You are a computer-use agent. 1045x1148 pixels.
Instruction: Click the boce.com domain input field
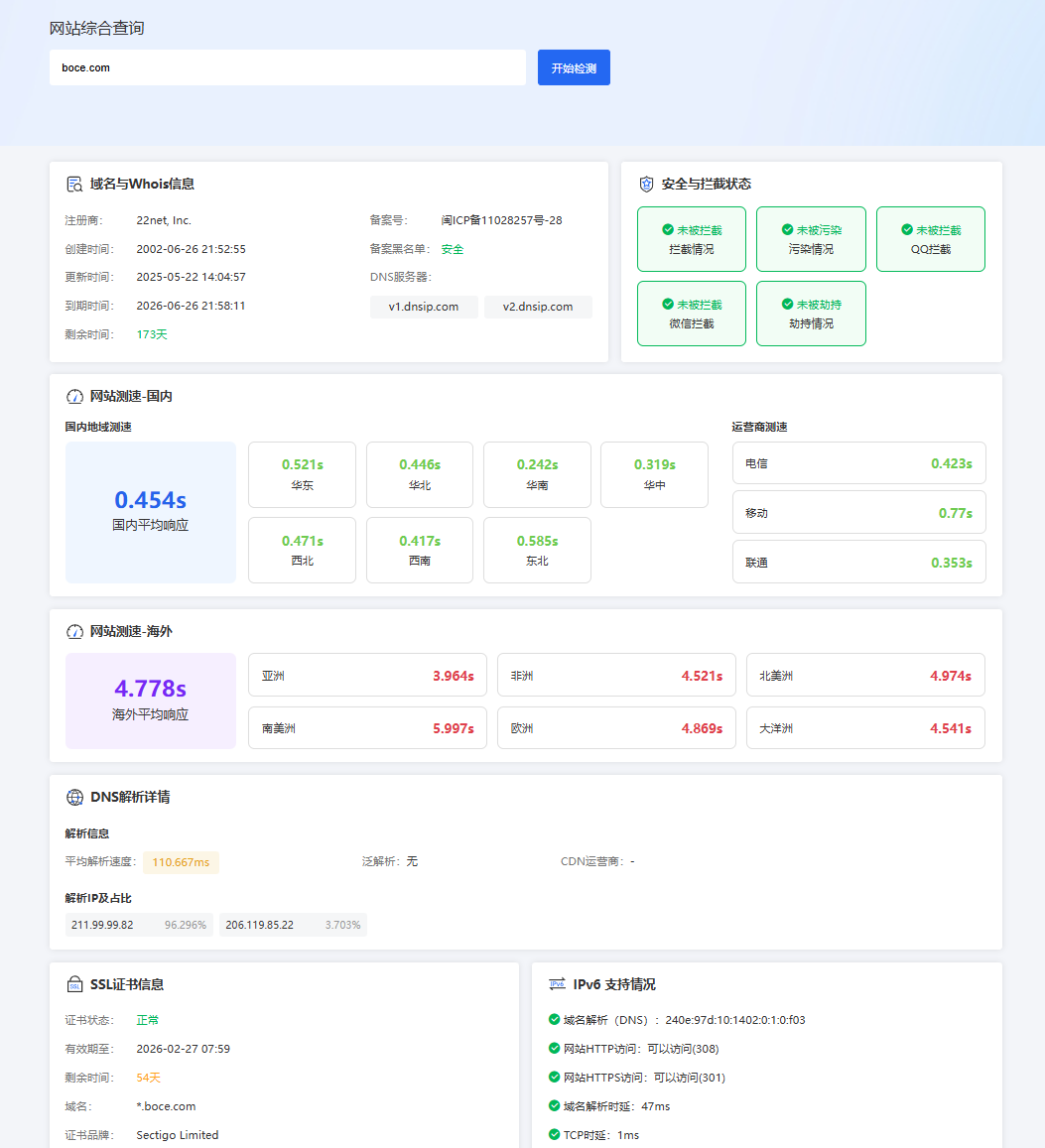(287, 67)
